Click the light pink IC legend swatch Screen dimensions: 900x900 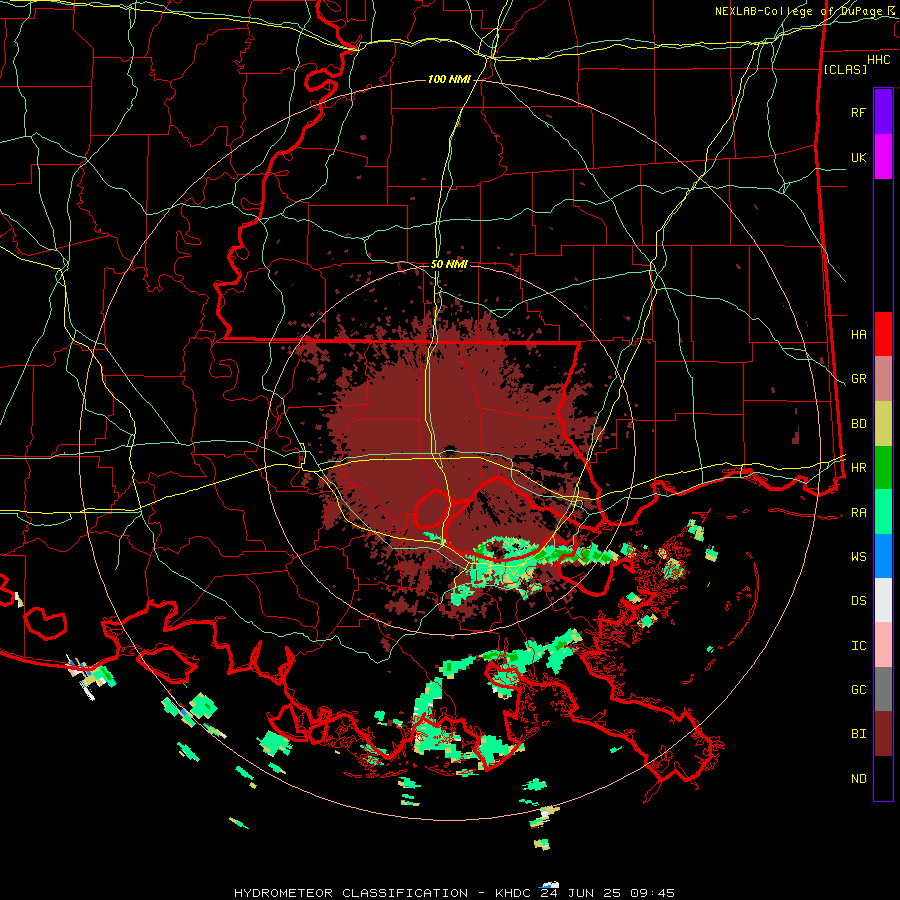pos(883,646)
